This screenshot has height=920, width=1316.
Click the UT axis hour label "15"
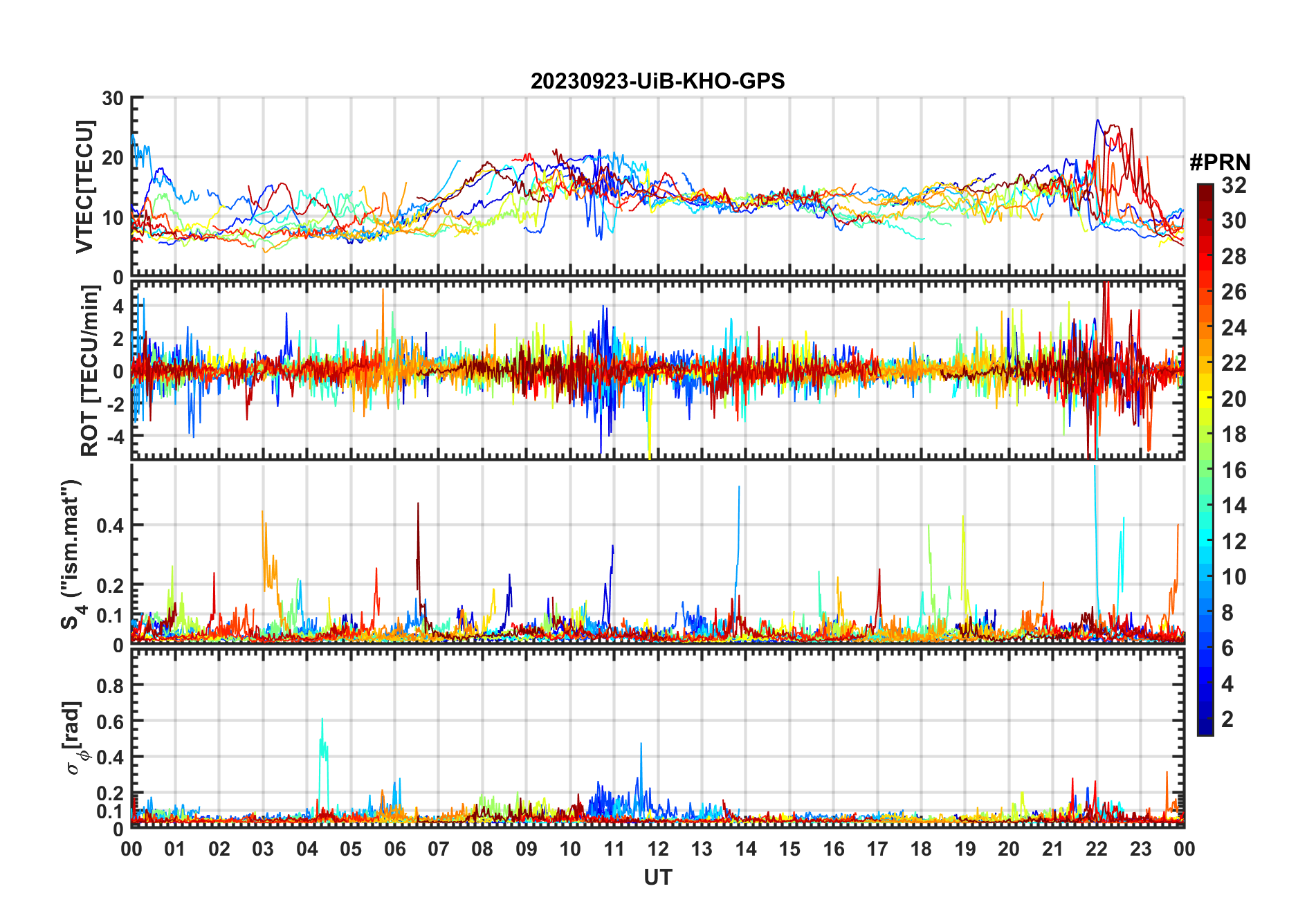(x=789, y=849)
